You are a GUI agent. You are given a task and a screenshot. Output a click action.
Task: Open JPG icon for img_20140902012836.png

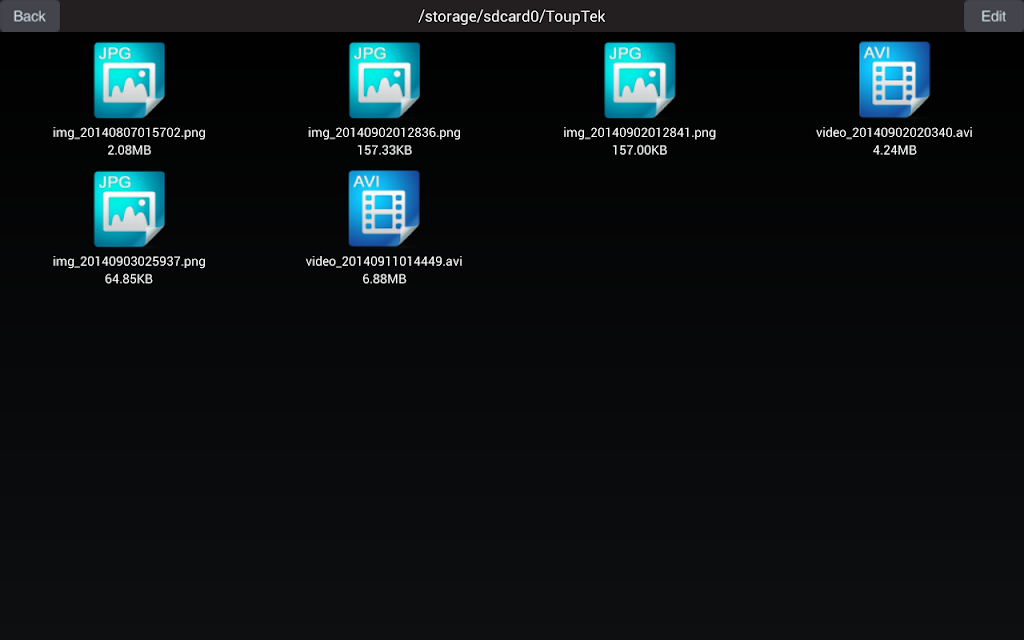click(384, 80)
